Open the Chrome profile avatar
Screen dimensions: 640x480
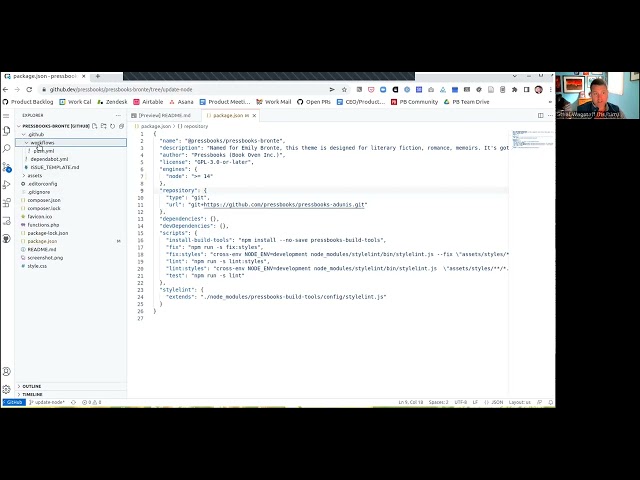[x=538, y=89]
